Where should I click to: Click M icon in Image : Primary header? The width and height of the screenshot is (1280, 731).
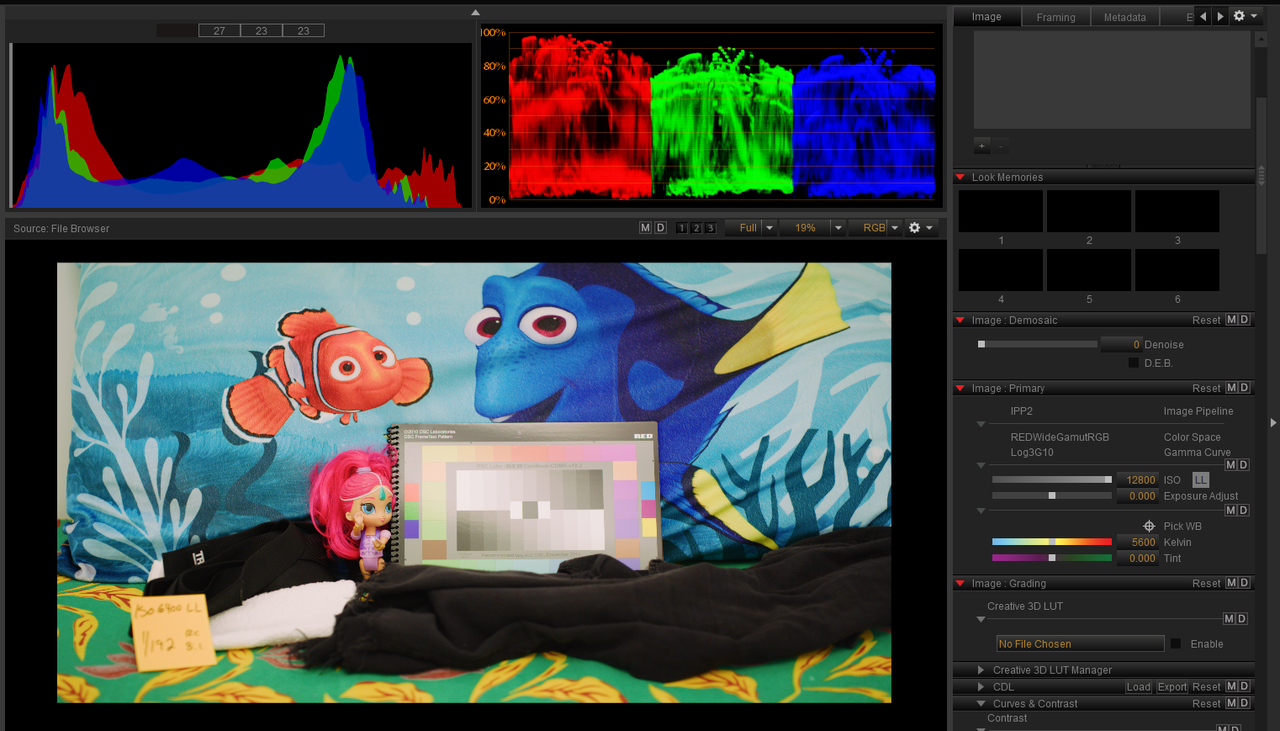[1232, 388]
